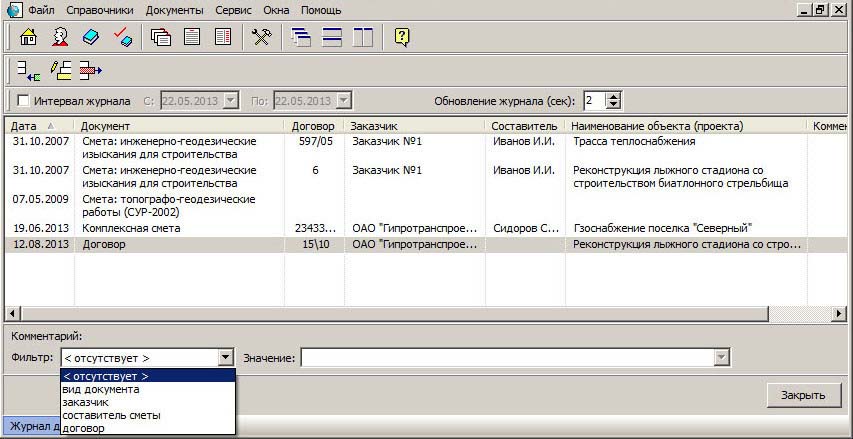
Task: Click 'Наименование объекта (проекта)' column header
Action: [686, 126]
